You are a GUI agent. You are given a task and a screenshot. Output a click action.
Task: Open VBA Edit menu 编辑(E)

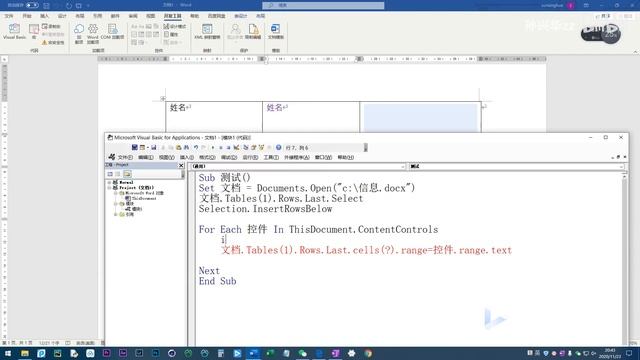[146, 157]
